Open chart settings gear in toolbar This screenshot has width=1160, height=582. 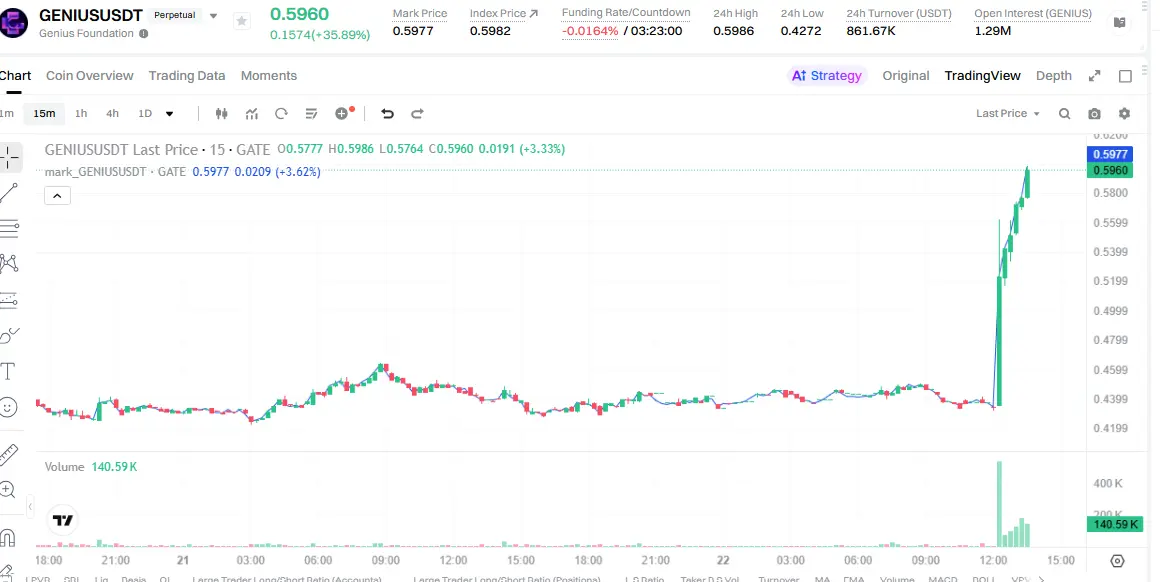coord(1124,113)
